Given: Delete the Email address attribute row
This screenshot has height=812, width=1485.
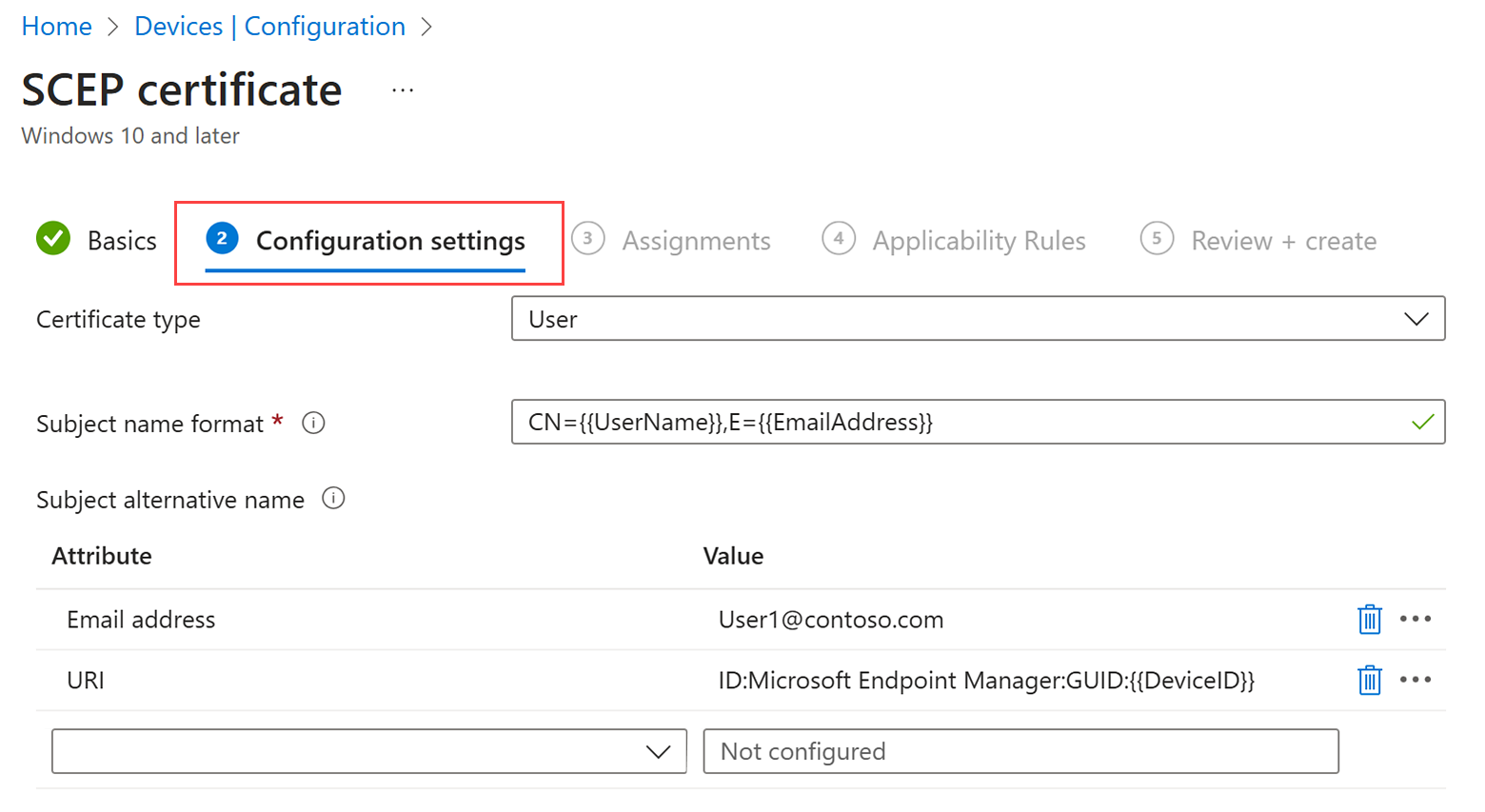Looking at the screenshot, I should tap(1371, 619).
